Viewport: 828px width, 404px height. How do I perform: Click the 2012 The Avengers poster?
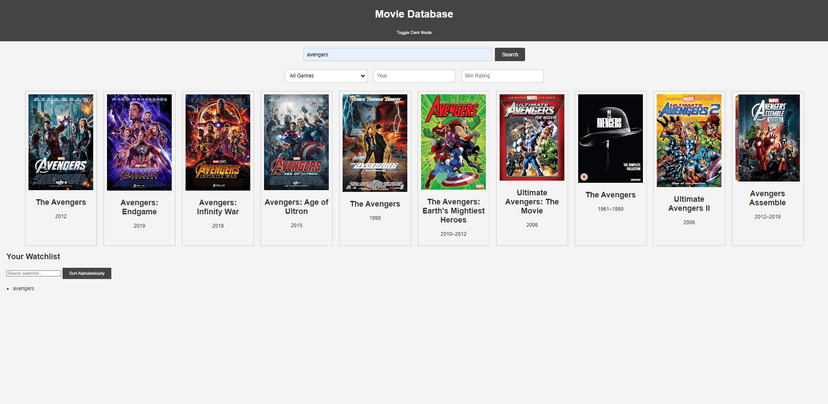[61, 142]
